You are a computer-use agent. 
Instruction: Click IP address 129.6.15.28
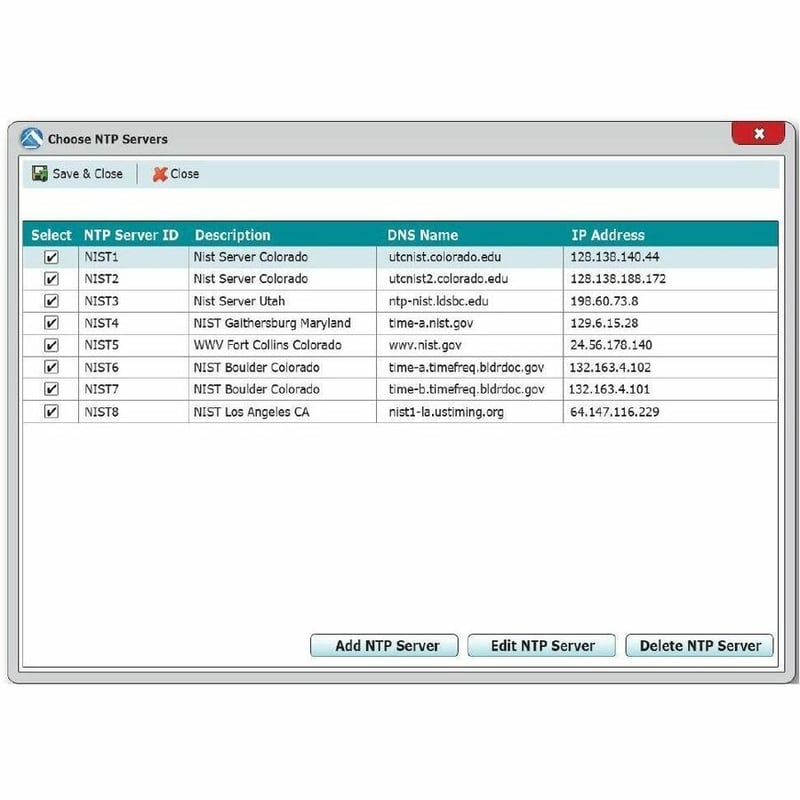pyautogui.click(x=604, y=323)
